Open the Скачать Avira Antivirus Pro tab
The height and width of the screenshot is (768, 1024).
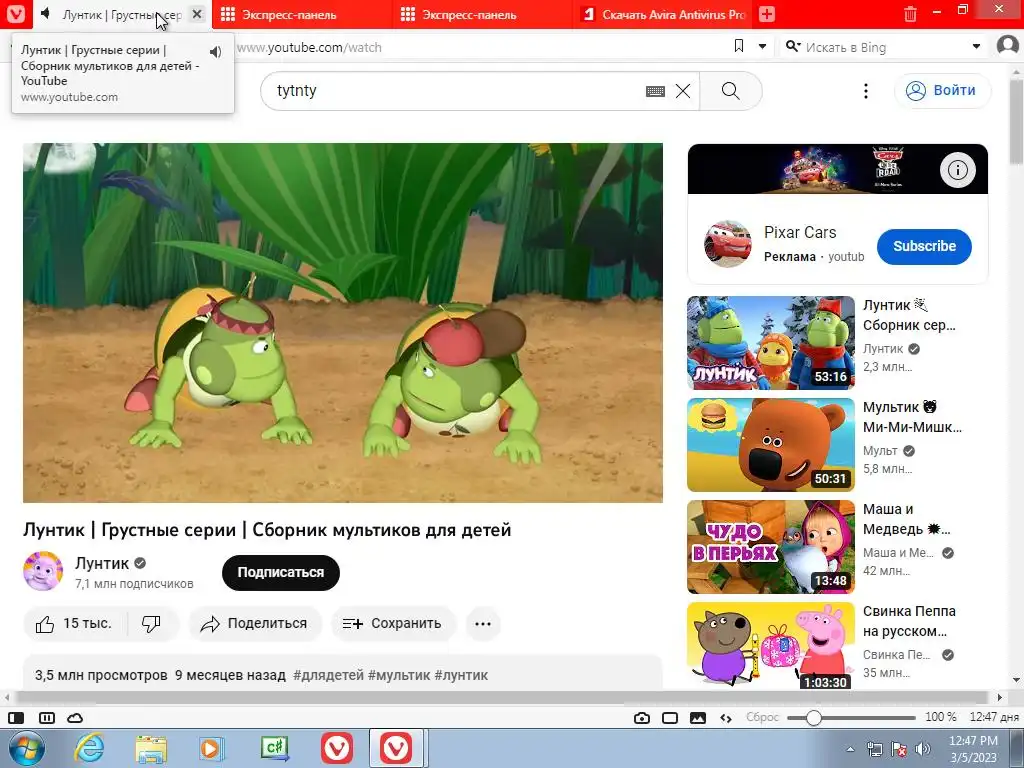point(663,14)
